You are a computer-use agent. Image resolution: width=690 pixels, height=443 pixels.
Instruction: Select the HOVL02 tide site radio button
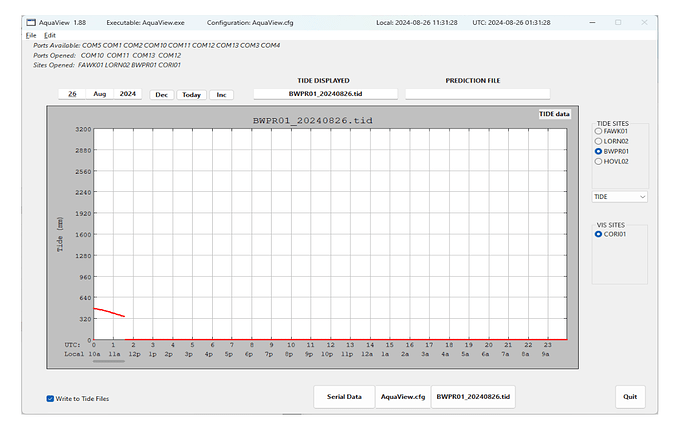pos(598,161)
